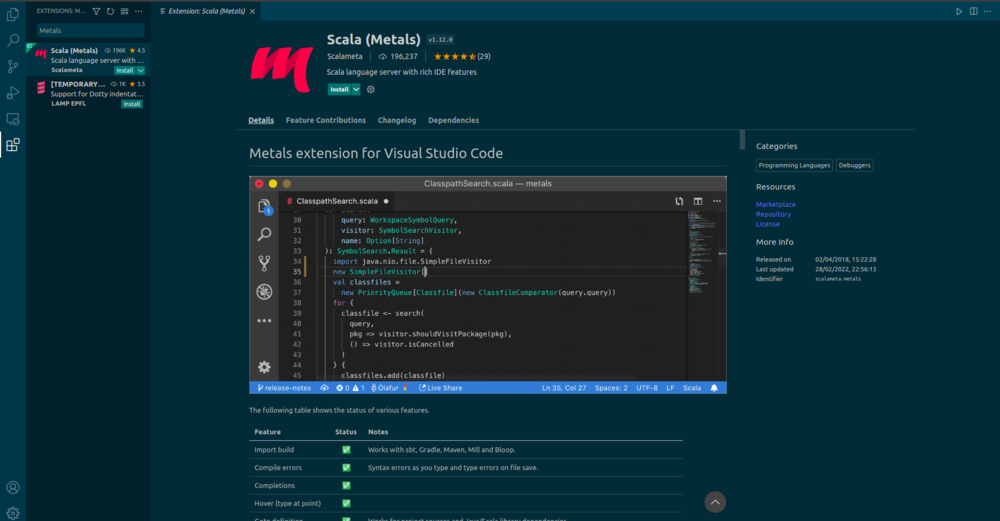Clear extensions search results icon
This screenshot has height=521, width=1000.
[x=124, y=11]
